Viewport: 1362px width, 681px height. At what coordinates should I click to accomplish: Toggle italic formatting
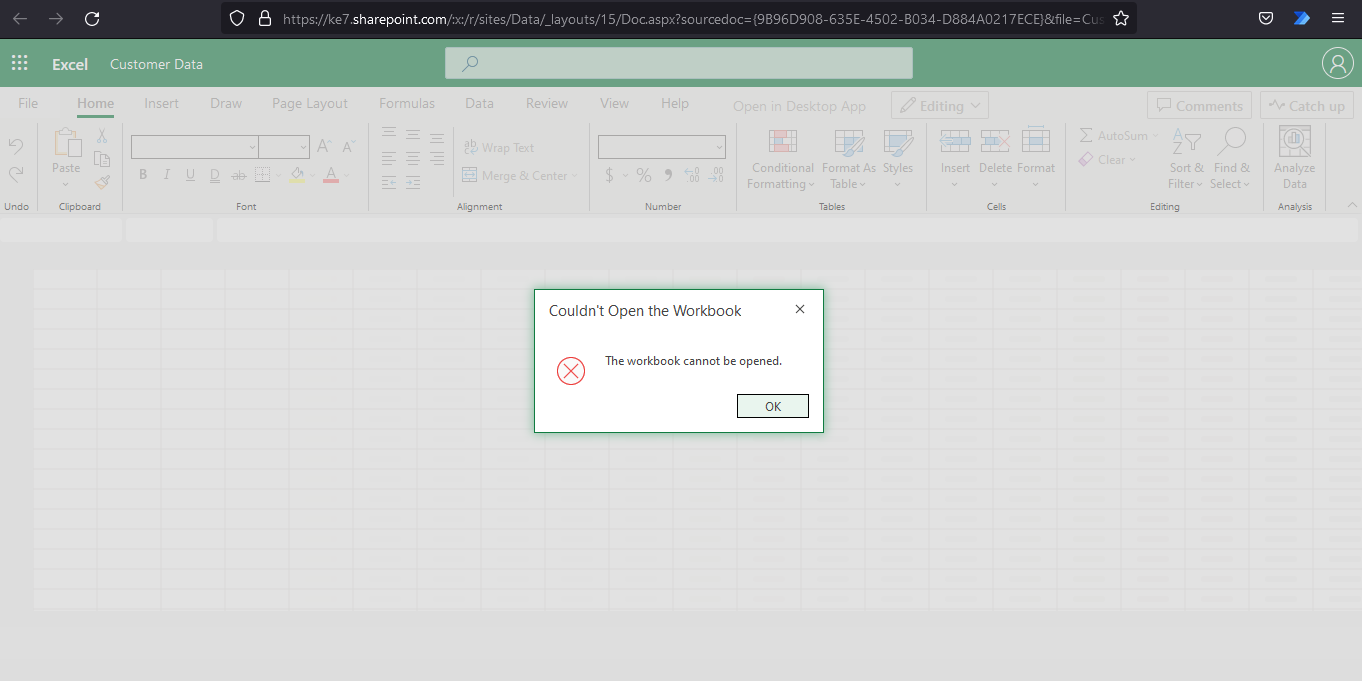point(166,173)
